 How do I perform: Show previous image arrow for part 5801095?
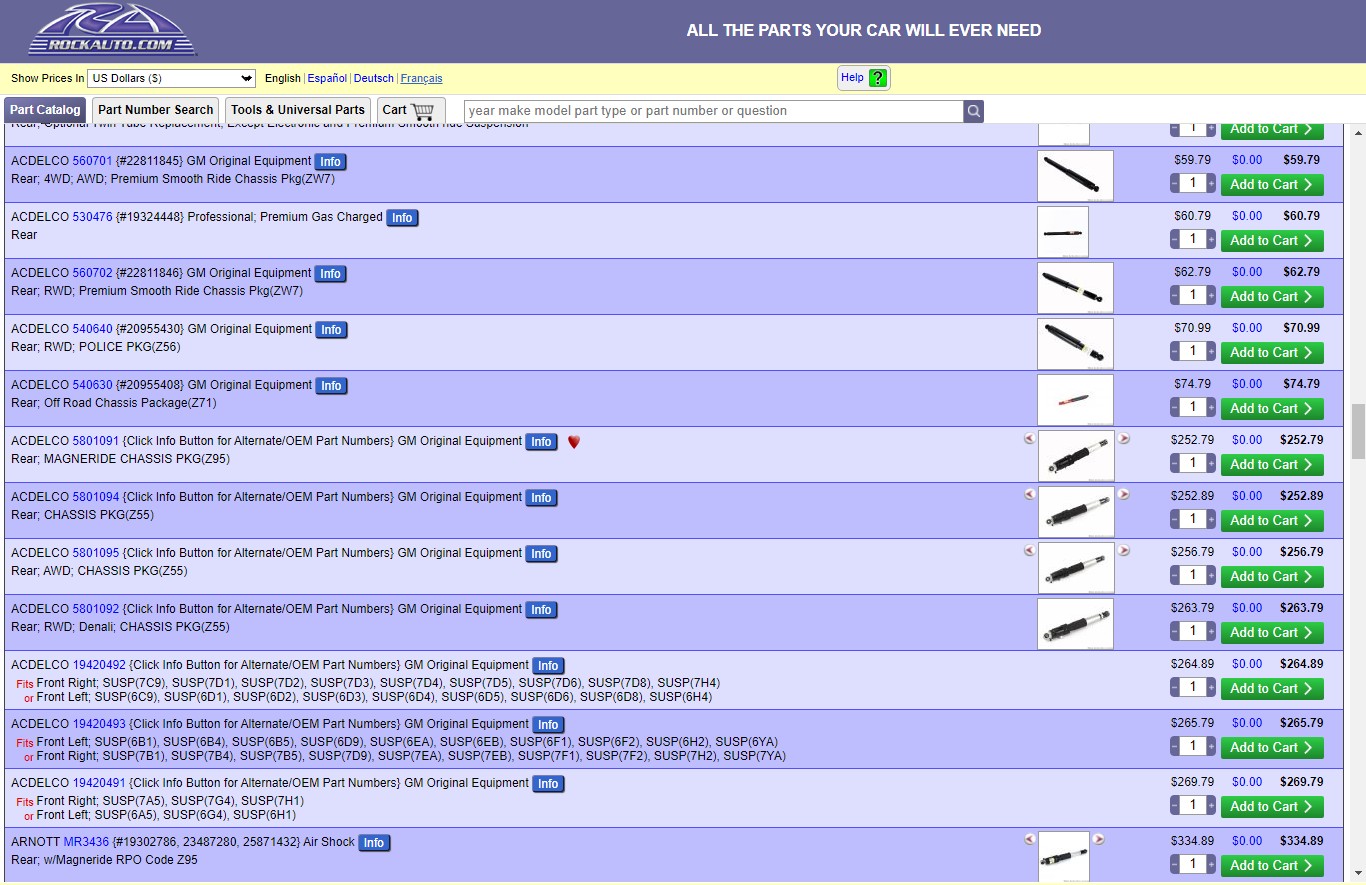pos(1029,551)
